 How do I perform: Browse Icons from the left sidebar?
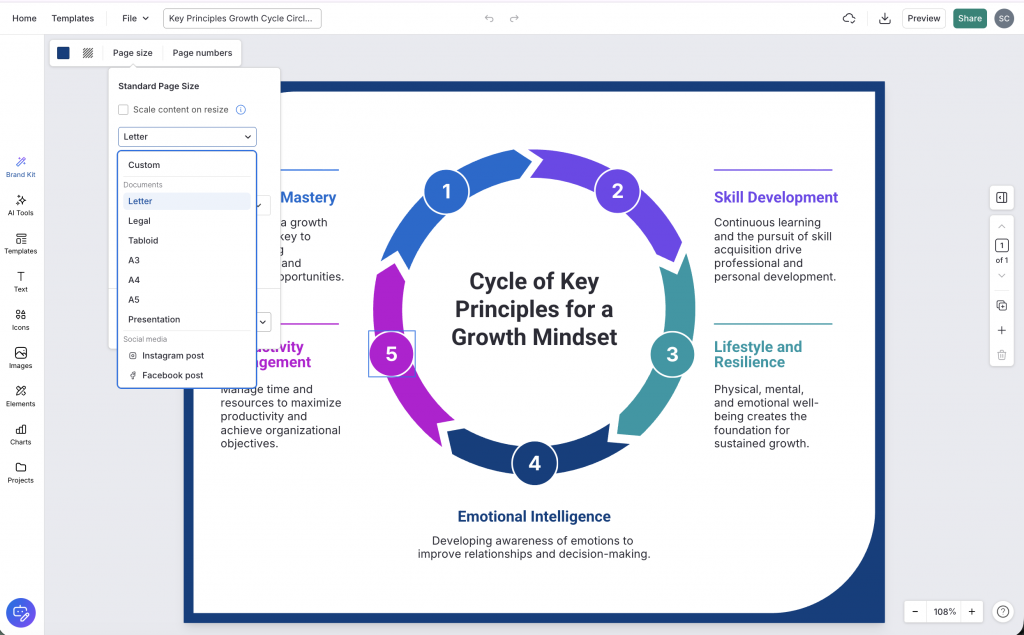(20, 318)
